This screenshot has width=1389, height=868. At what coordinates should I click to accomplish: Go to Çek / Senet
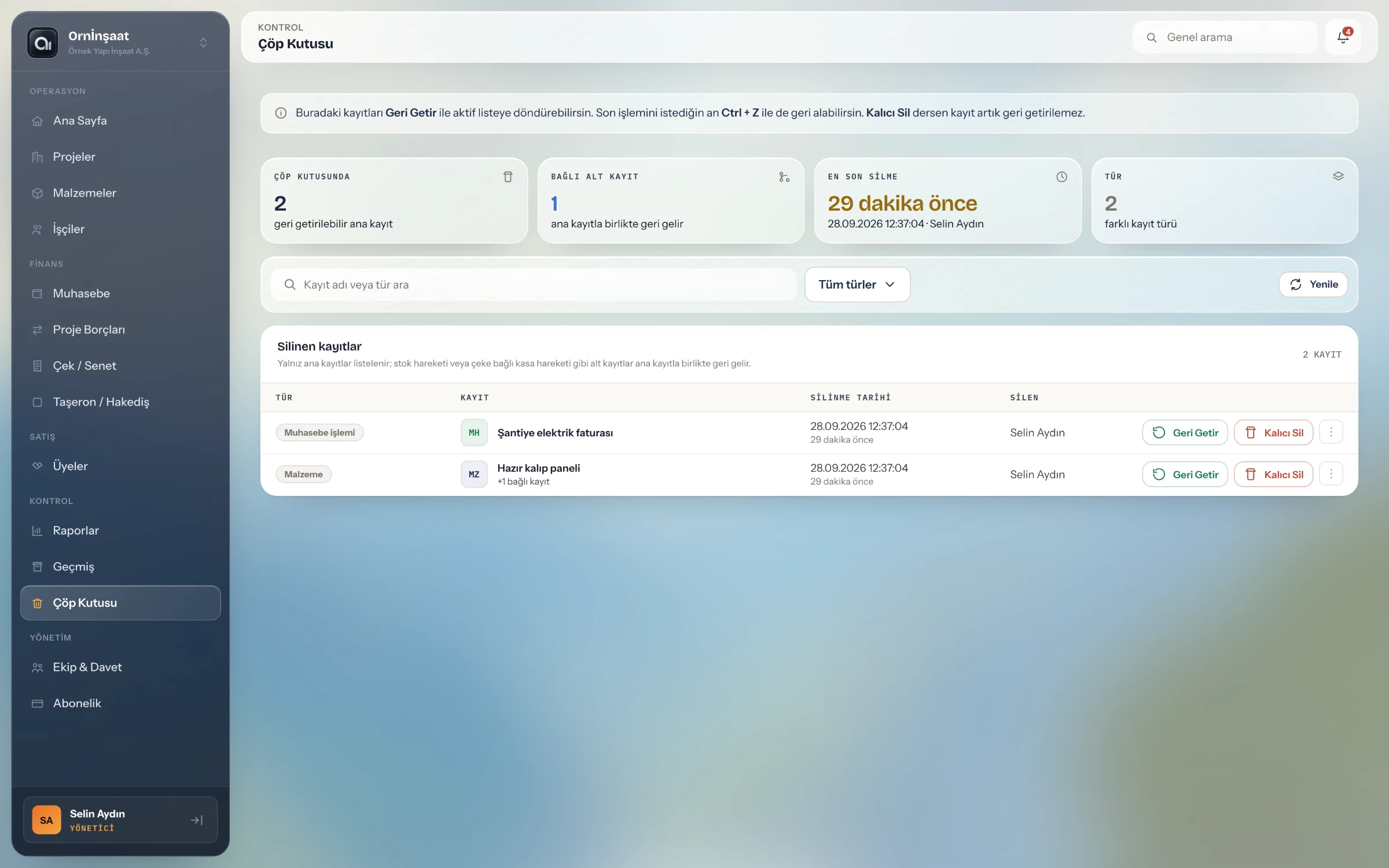tap(120, 366)
